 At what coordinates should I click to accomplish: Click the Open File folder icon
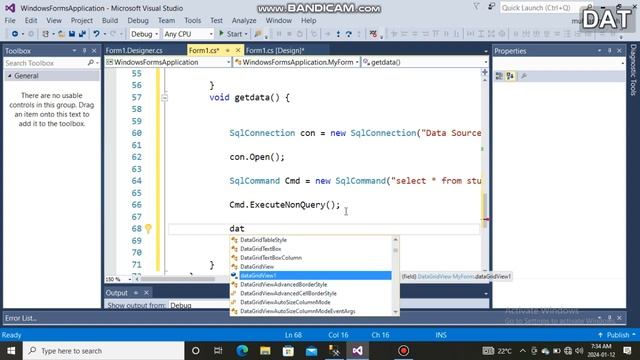tap(61, 34)
